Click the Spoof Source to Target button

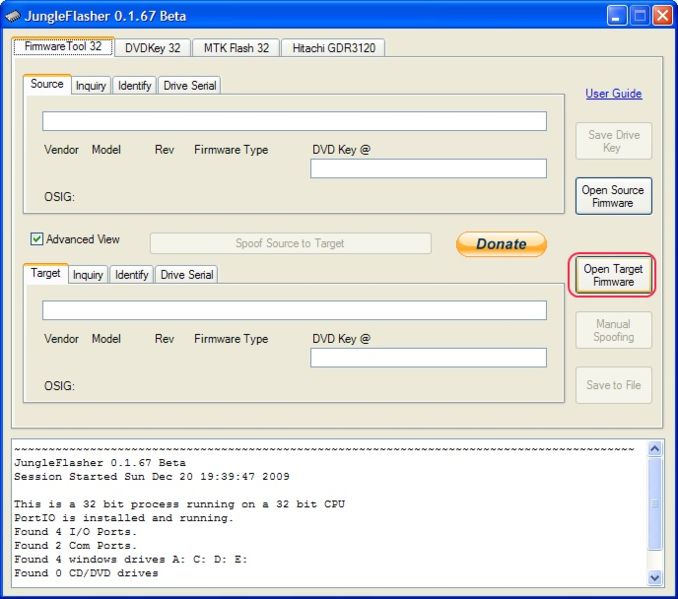click(x=290, y=243)
